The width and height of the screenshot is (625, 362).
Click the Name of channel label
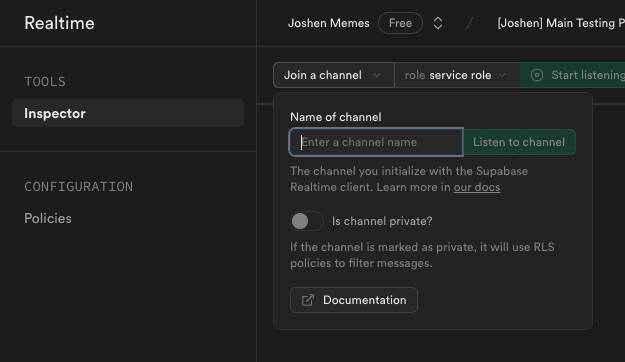[x=336, y=117]
